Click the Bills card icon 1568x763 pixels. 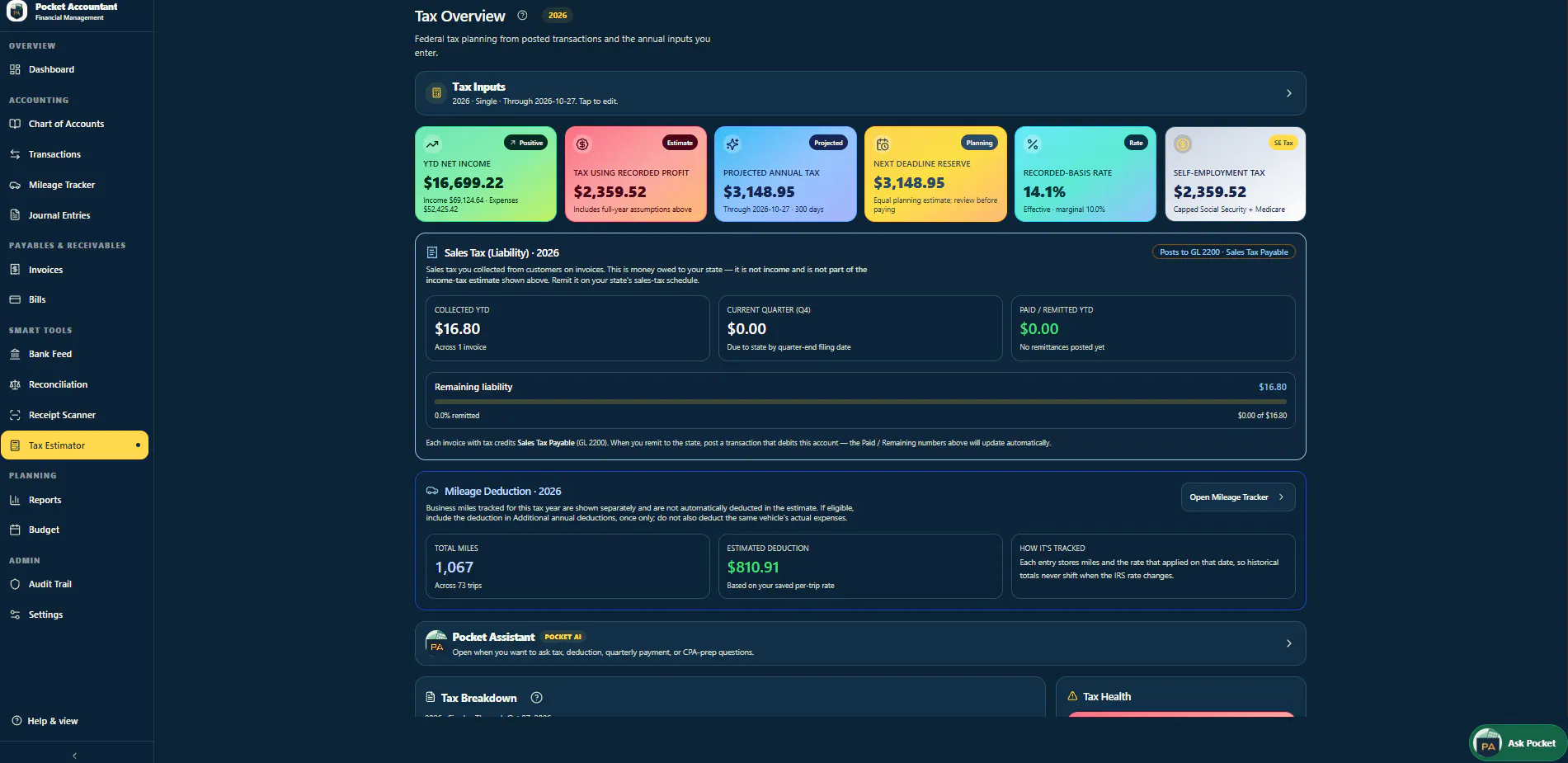tap(15, 299)
